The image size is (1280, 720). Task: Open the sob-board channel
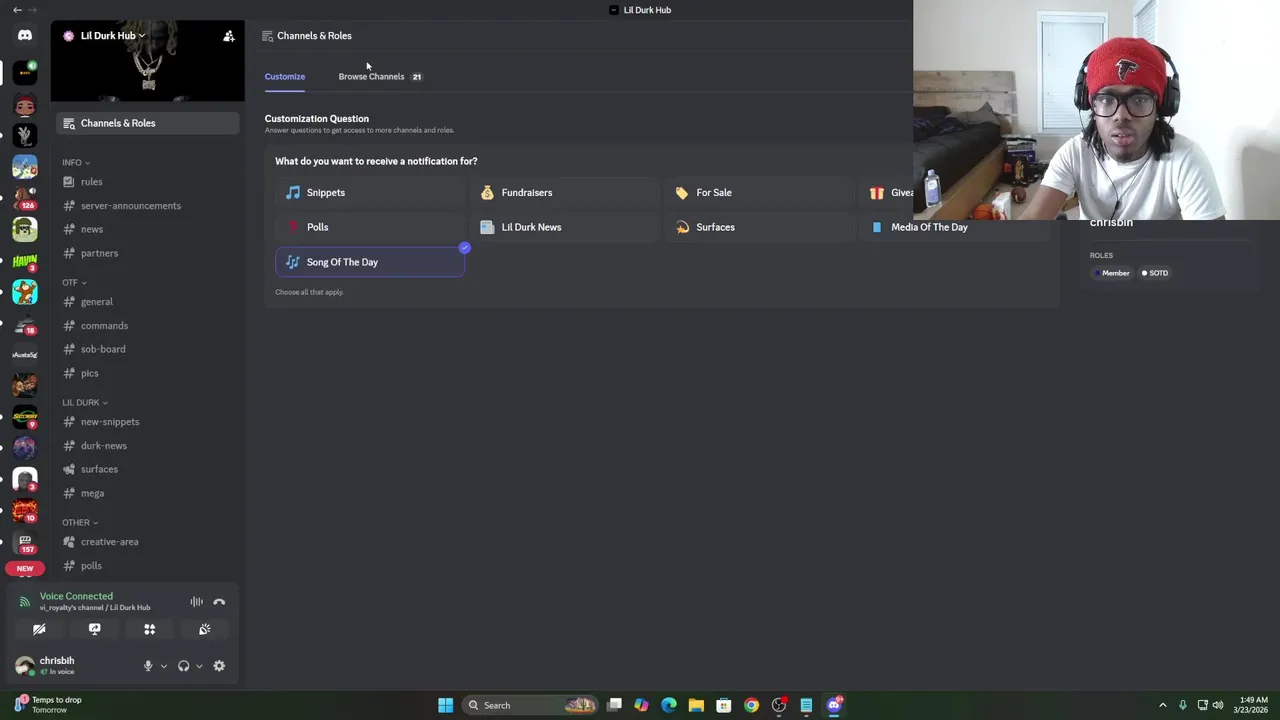tap(148, 349)
